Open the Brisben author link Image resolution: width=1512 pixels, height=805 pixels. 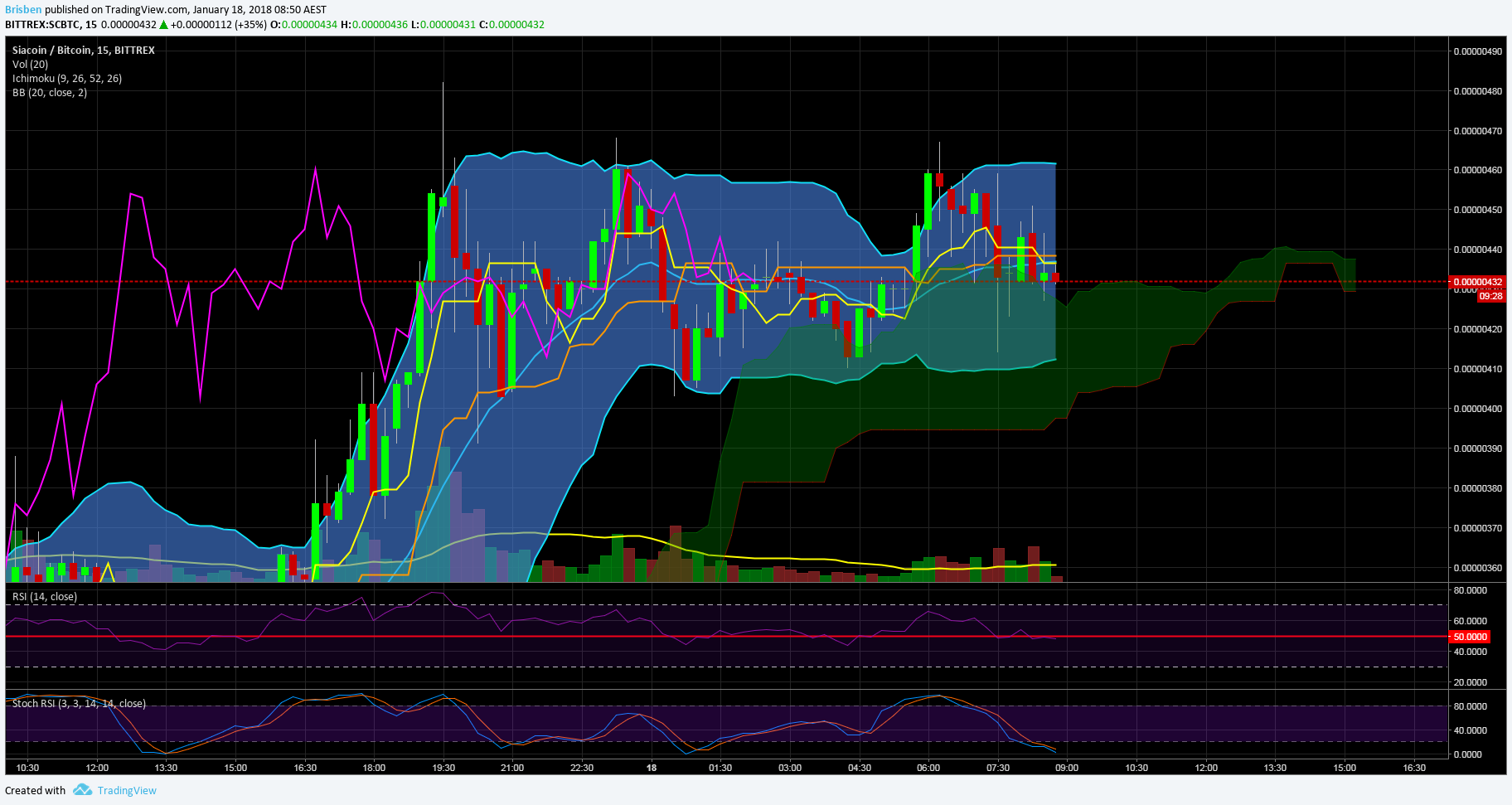click(x=23, y=10)
